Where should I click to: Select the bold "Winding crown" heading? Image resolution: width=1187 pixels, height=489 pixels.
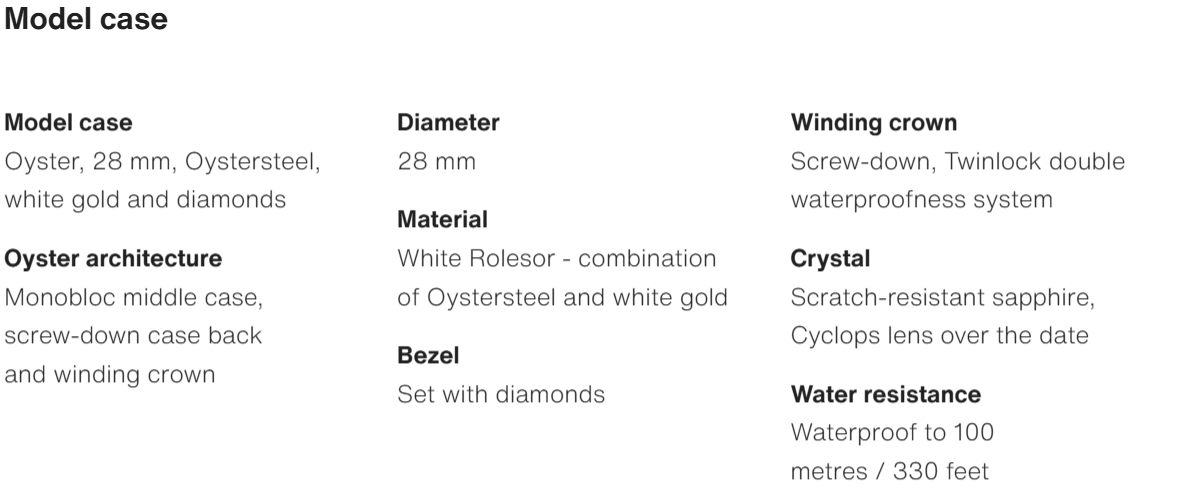tap(874, 123)
